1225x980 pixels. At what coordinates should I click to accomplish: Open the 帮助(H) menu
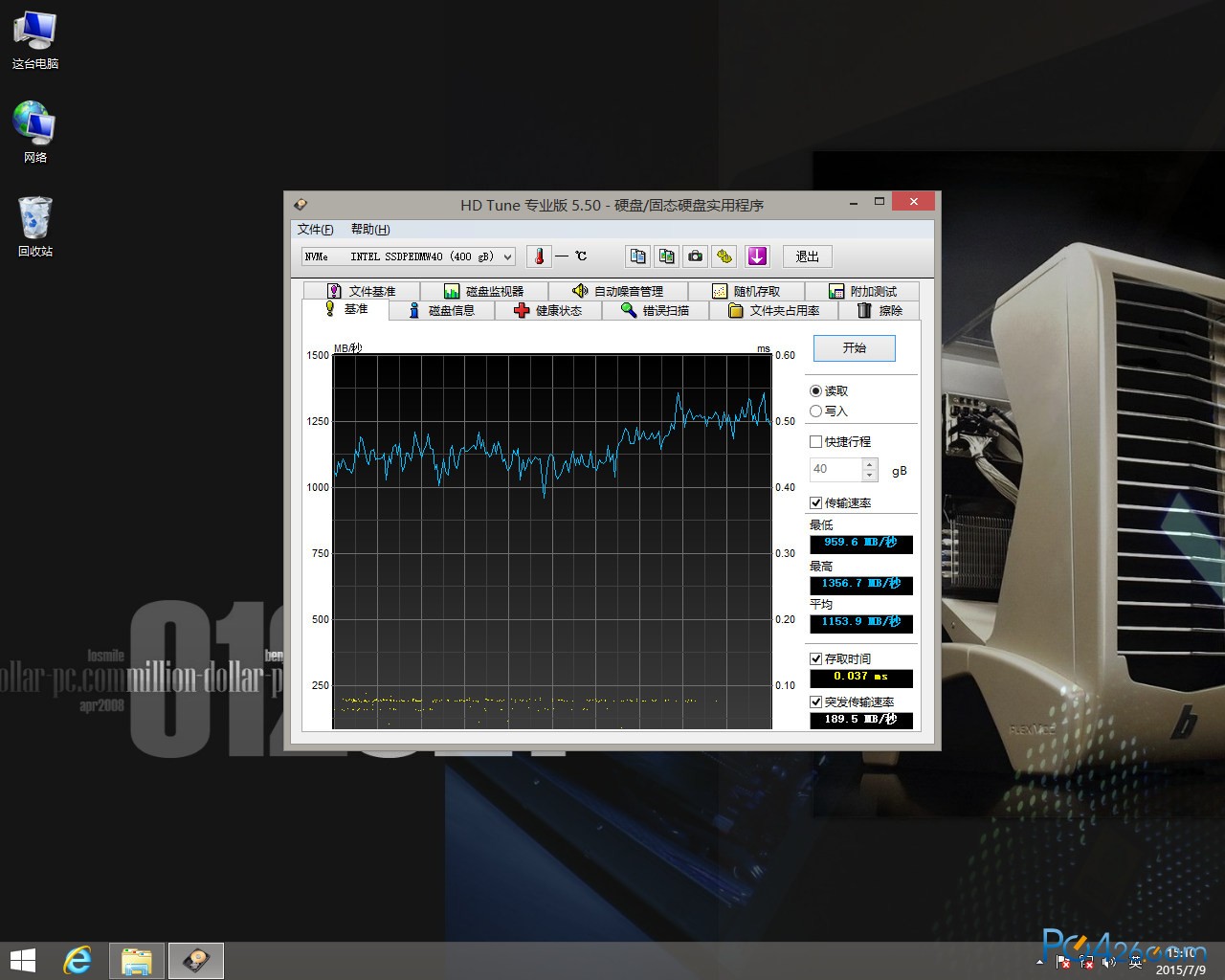(x=370, y=229)
